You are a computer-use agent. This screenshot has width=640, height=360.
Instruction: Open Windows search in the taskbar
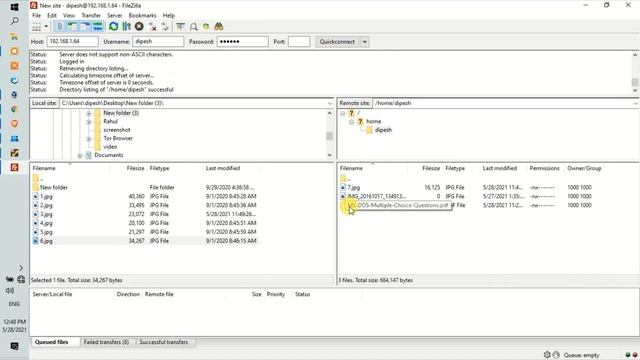coord(14,21)
